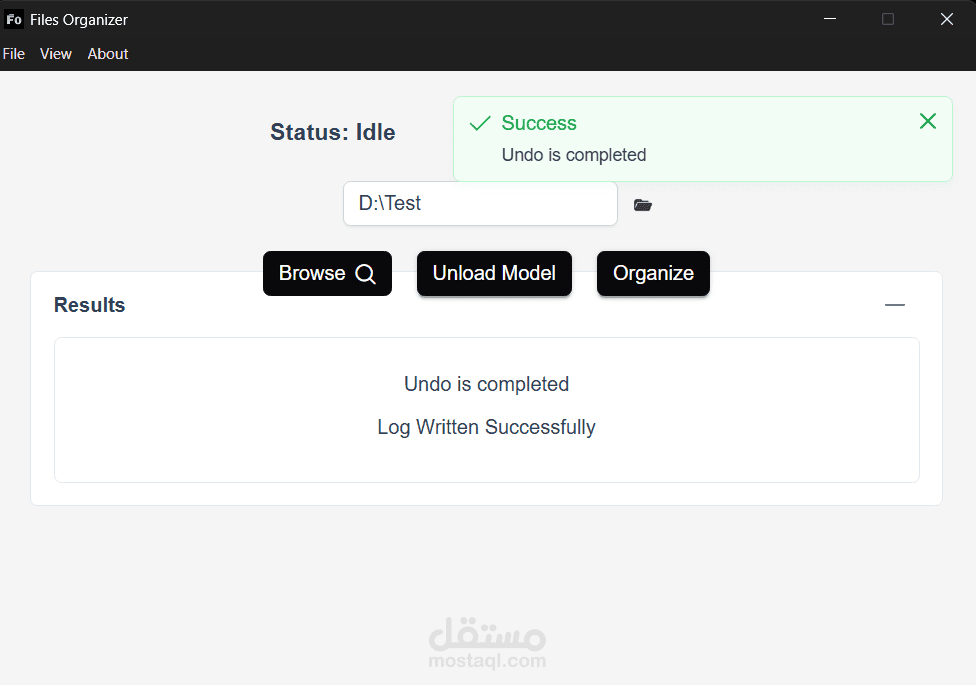Start organizing with the Organize button

tap(653, 273)
